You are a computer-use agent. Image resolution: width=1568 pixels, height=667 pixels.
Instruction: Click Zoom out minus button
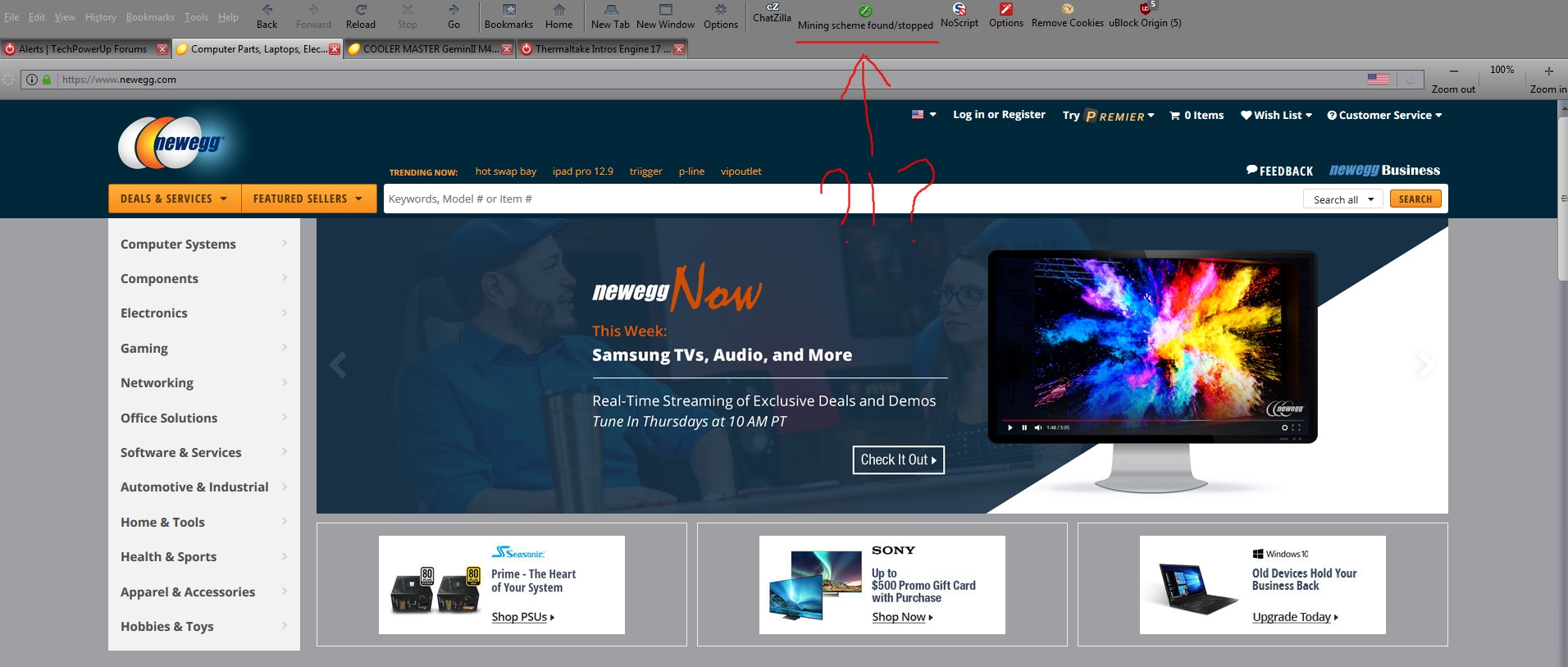point(1453,71)
